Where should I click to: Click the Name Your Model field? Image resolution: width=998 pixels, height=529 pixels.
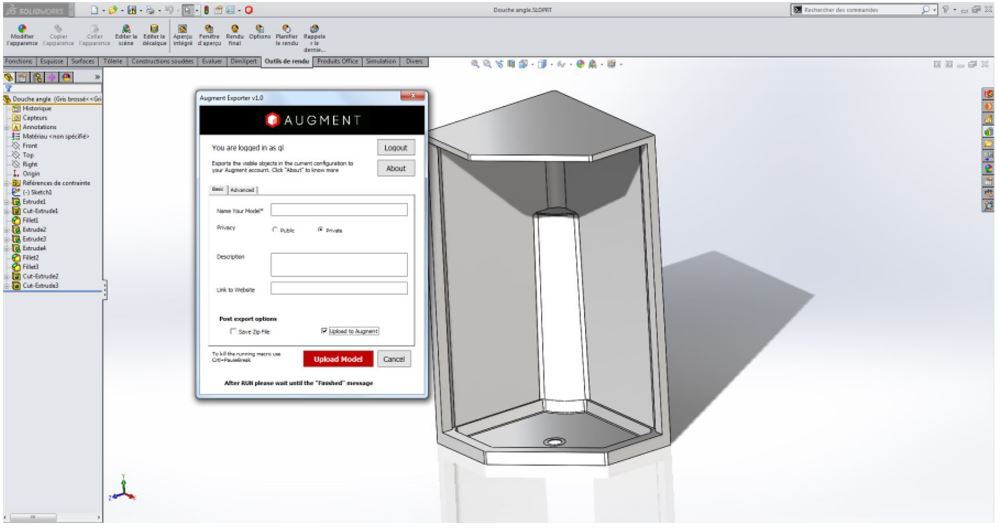click(339, 210)
